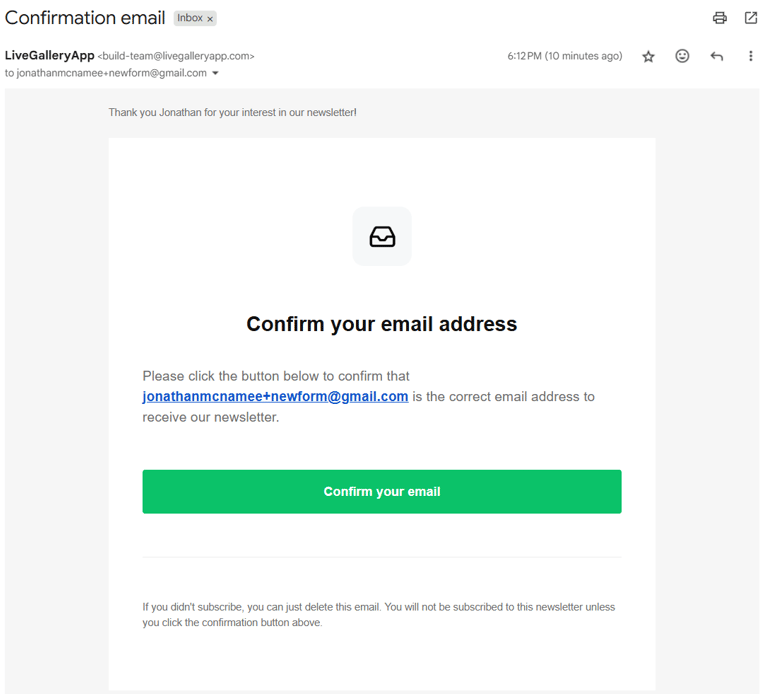Open the jonathanmcnamee+newform@gmail.com link
The width and height of the screenshot is (768, 694).
pos(275,396)
